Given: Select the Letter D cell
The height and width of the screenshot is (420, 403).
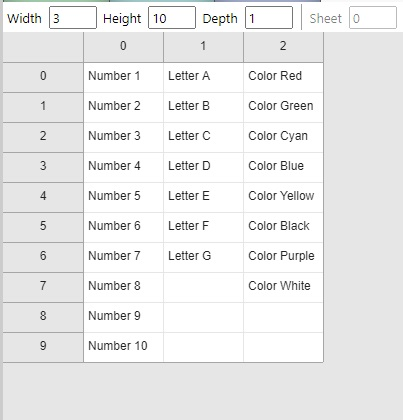Looking at the screenshot, I should click(203, 167).
